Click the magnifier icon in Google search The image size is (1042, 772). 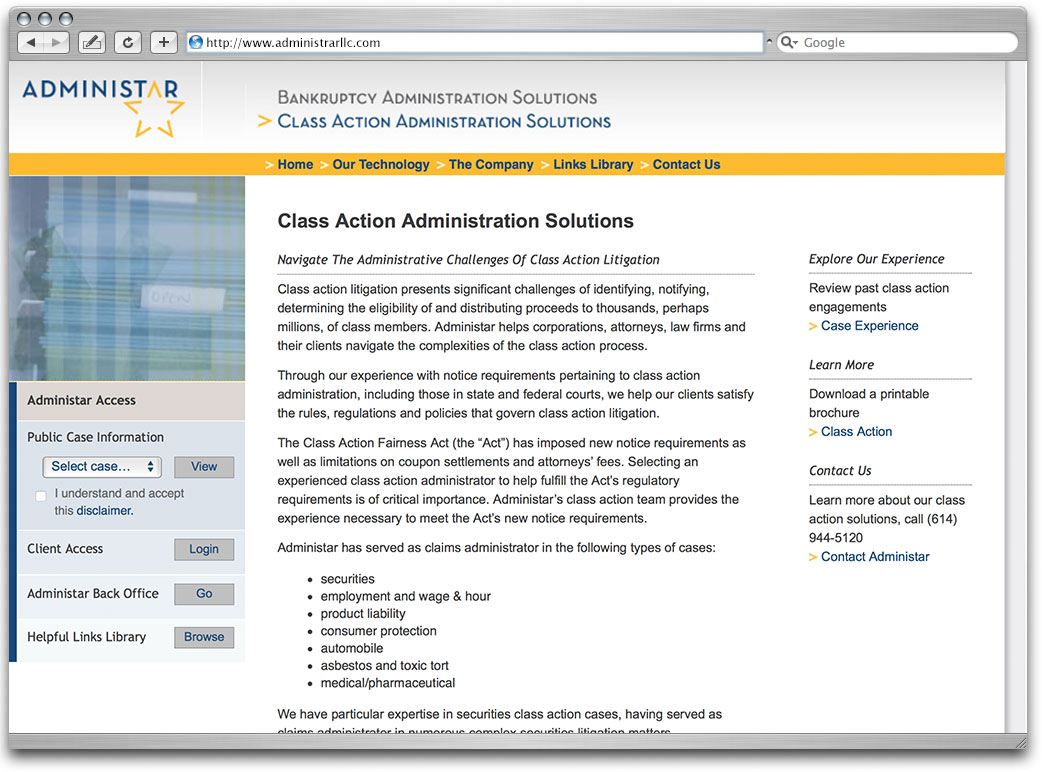(789, 43)
